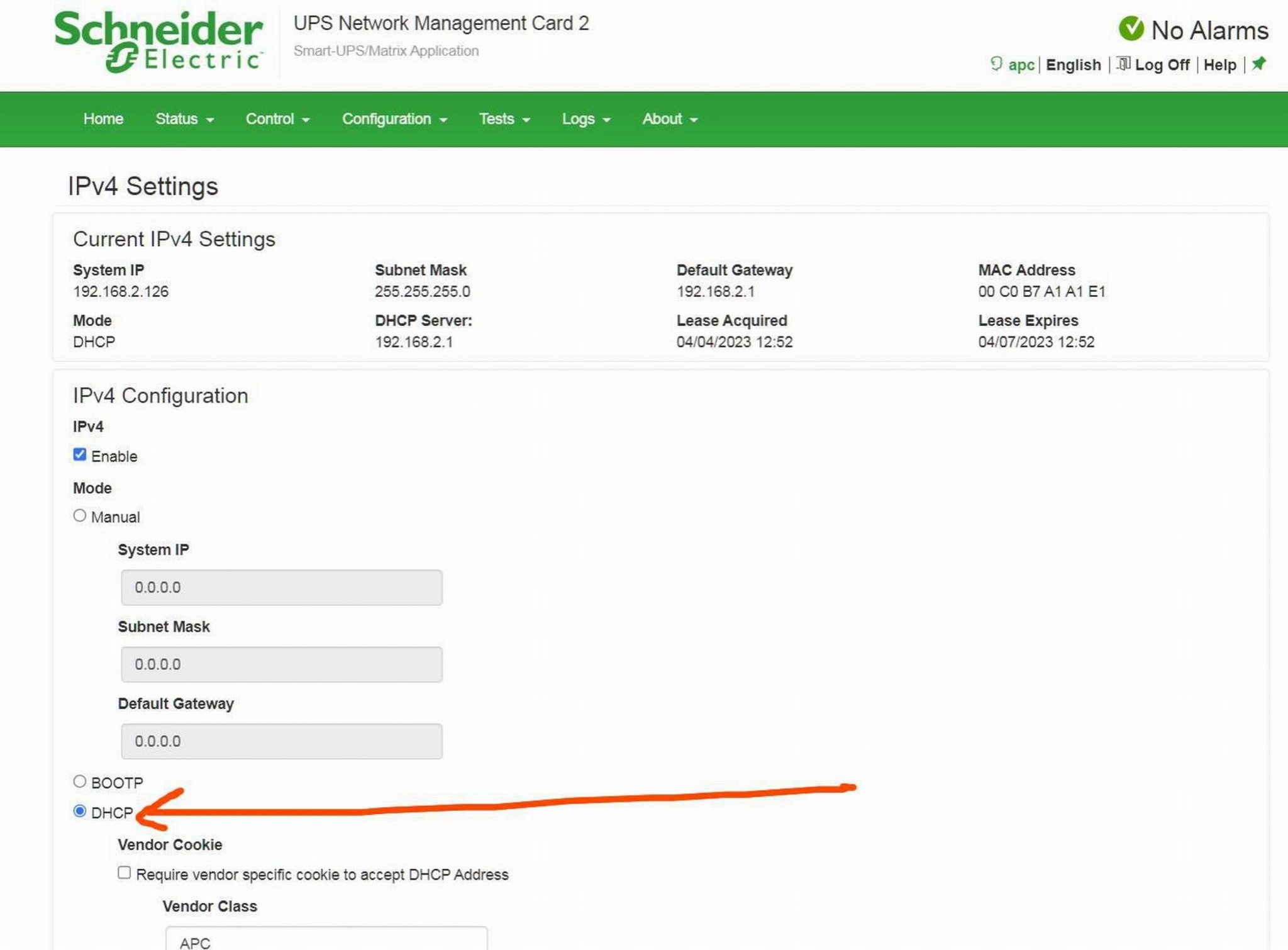Viewport: 1288px width, 950px height.
Task: Open the About dropdown menu
Action: 670,119
